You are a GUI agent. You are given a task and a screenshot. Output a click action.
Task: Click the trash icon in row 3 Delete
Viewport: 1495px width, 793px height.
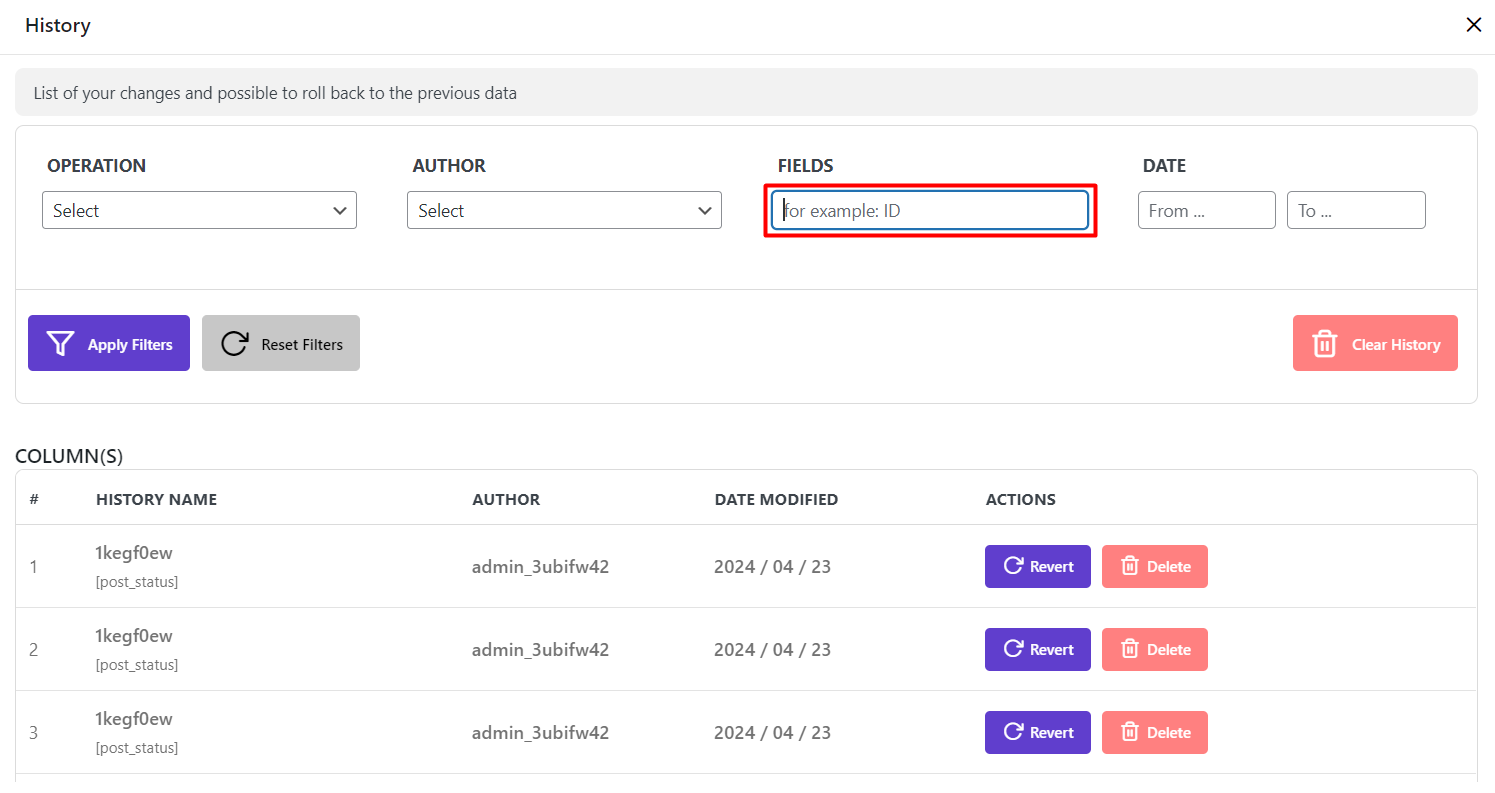[1130, 732]
